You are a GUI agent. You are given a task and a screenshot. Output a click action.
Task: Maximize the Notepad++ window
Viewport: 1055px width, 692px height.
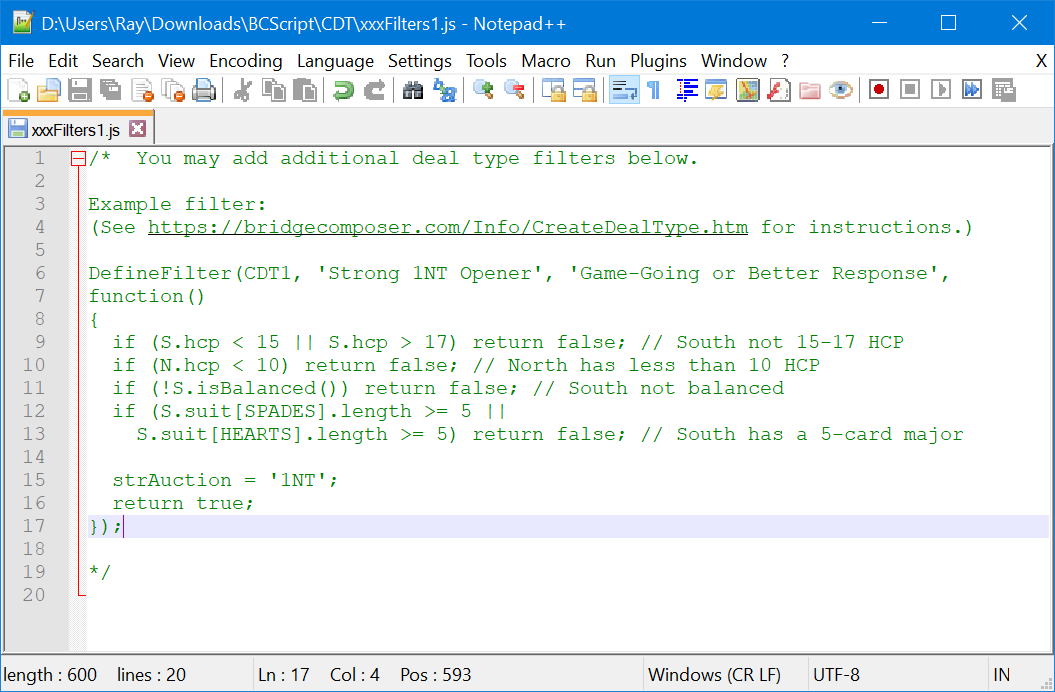point(949,23)
